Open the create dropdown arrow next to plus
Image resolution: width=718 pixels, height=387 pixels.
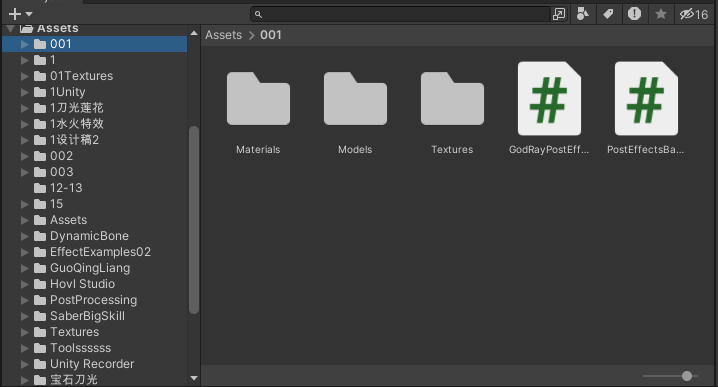pyautogui.click(x=29, y=14)
